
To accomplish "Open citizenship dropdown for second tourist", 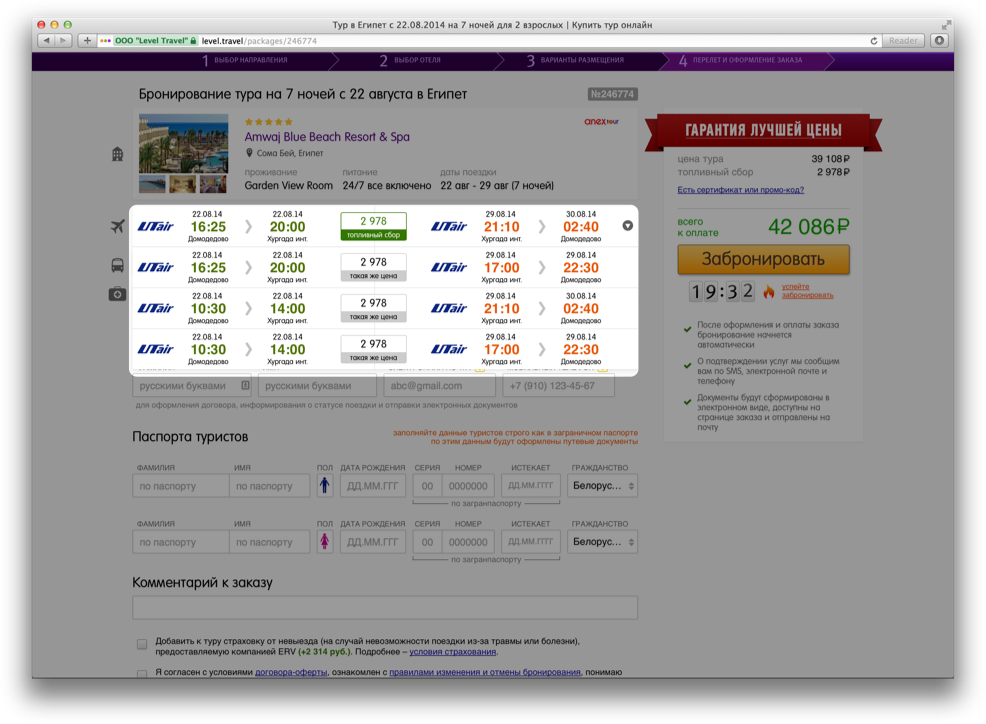I will [x=602, y=542].
